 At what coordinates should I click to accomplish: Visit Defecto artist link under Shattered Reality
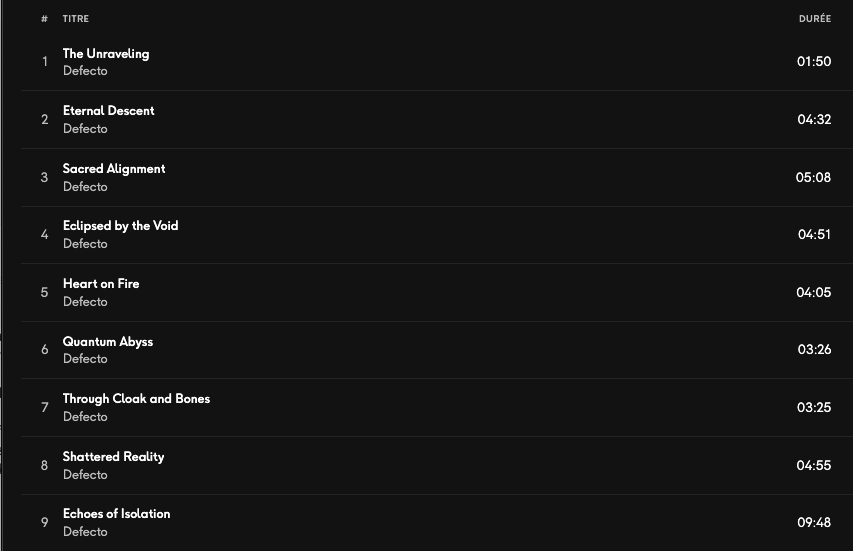[x=85, y=475]
